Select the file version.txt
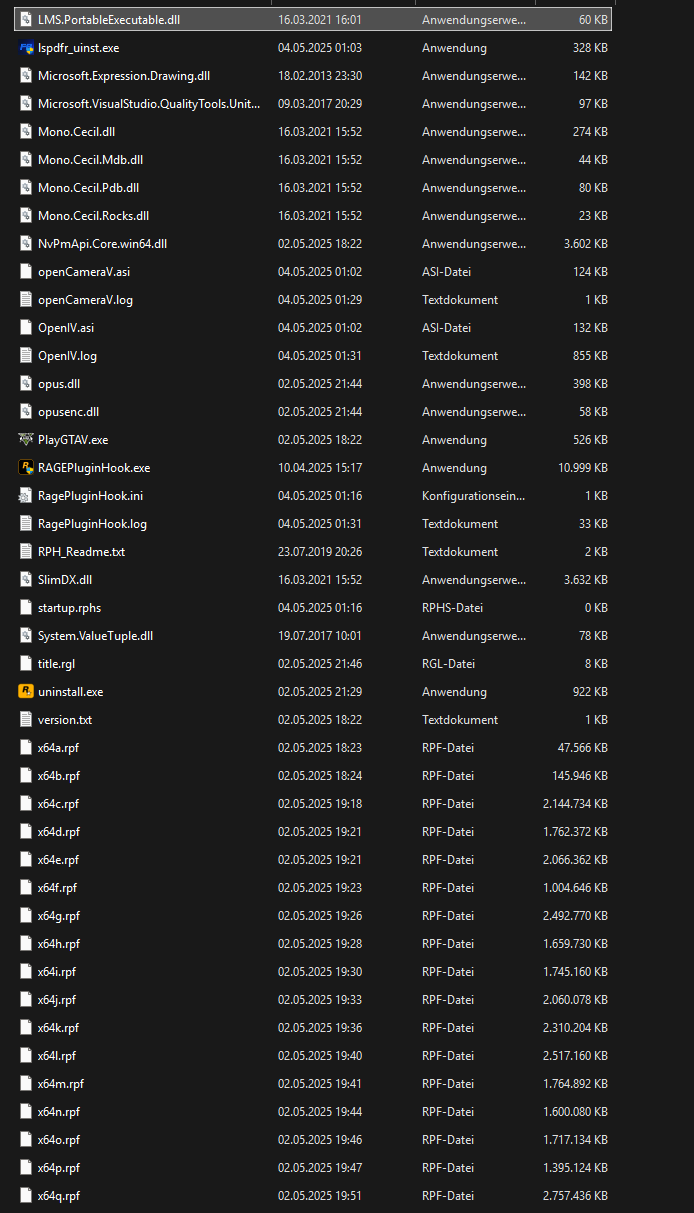This screenshot has width=694, height=1213. point(65,720)
